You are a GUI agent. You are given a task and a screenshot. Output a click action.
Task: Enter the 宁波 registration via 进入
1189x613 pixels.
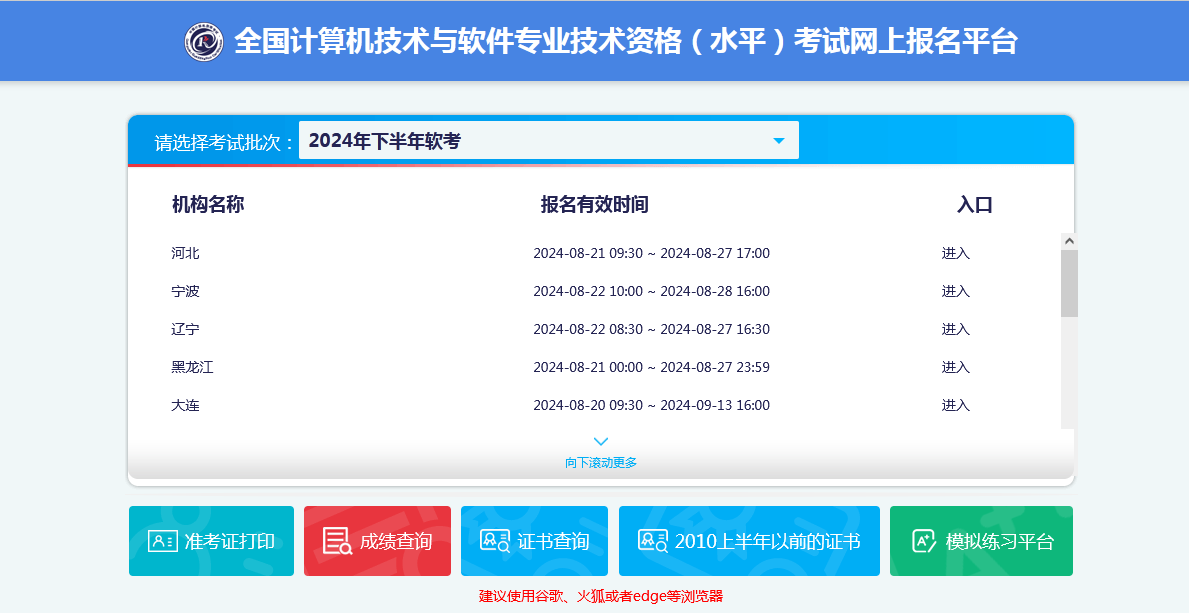(955, 291)
